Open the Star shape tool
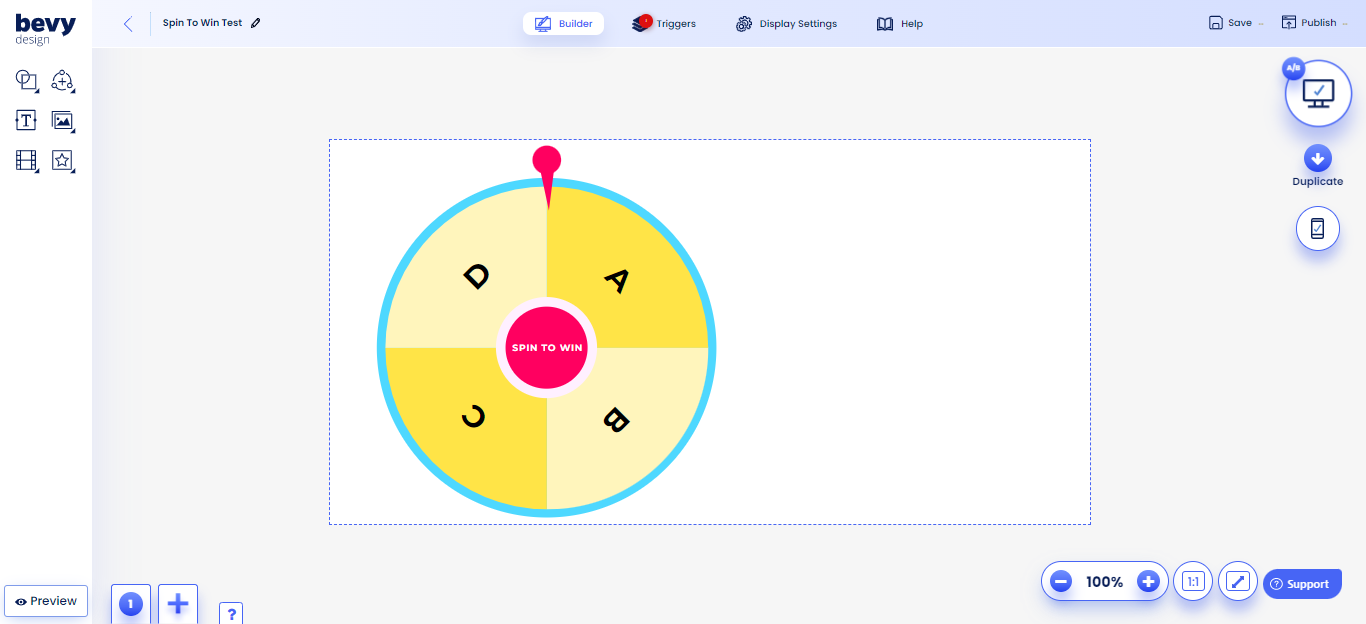 (62, 160)
